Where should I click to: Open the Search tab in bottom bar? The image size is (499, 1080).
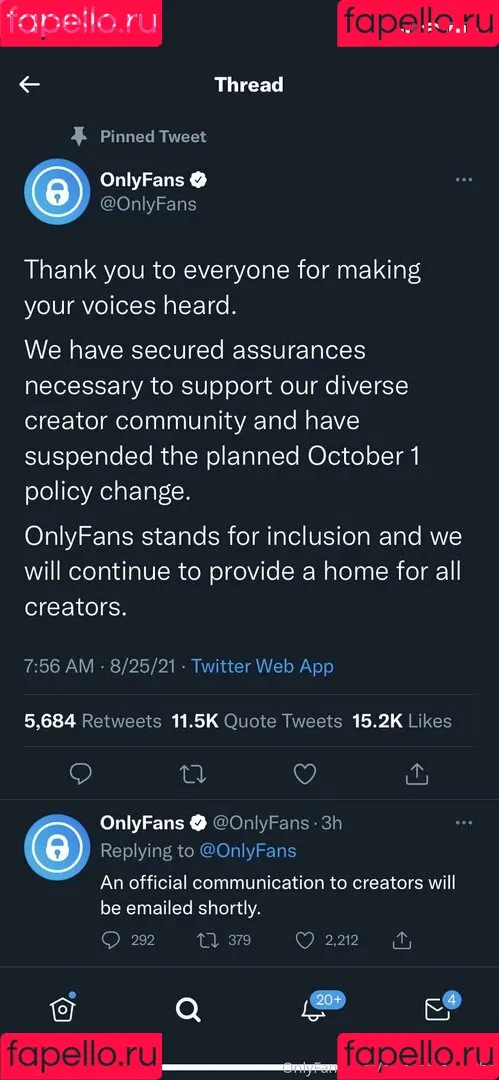pos(187,1010)
